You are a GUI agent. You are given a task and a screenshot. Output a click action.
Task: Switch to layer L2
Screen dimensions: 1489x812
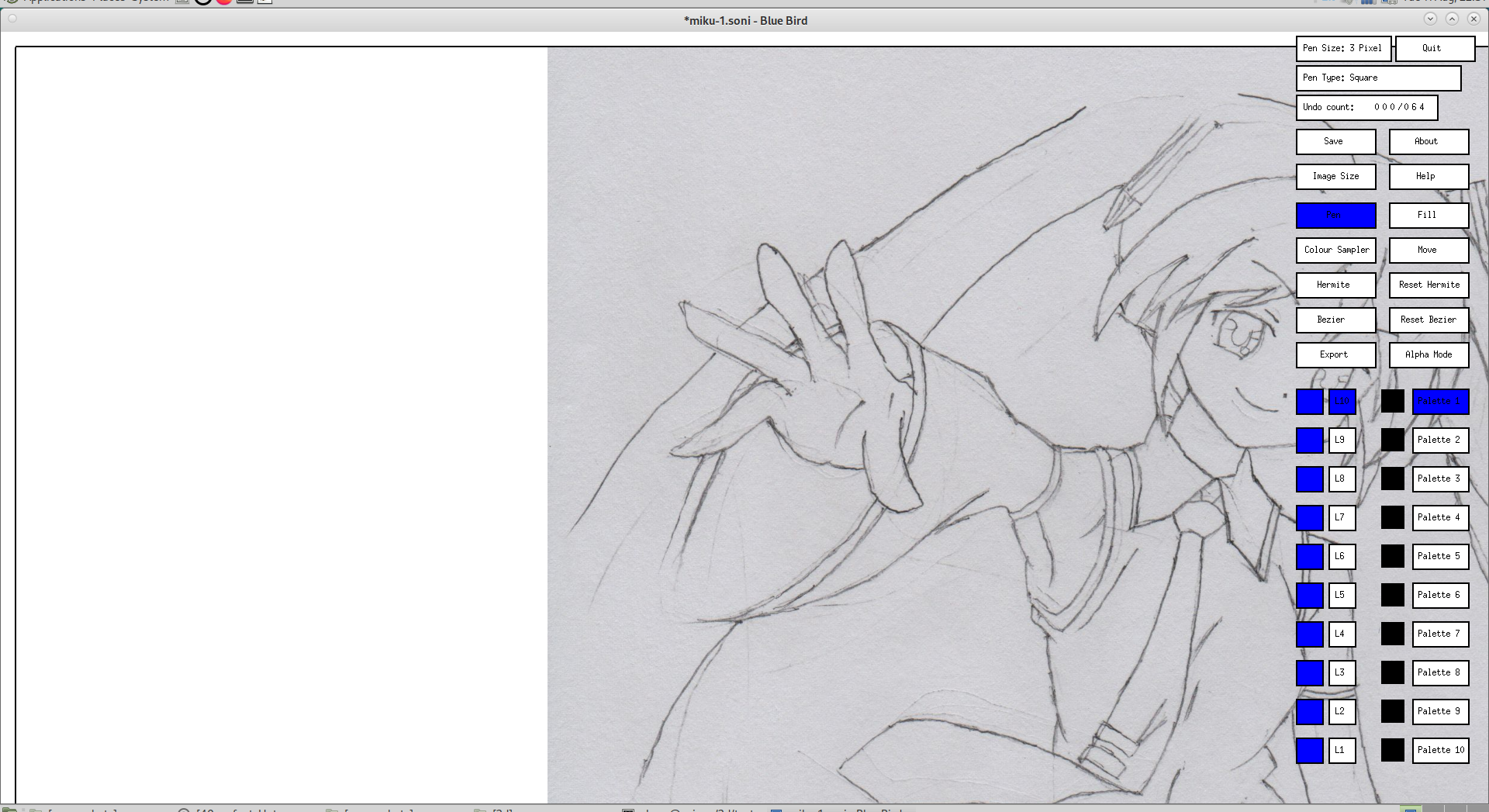point(1342,712)
